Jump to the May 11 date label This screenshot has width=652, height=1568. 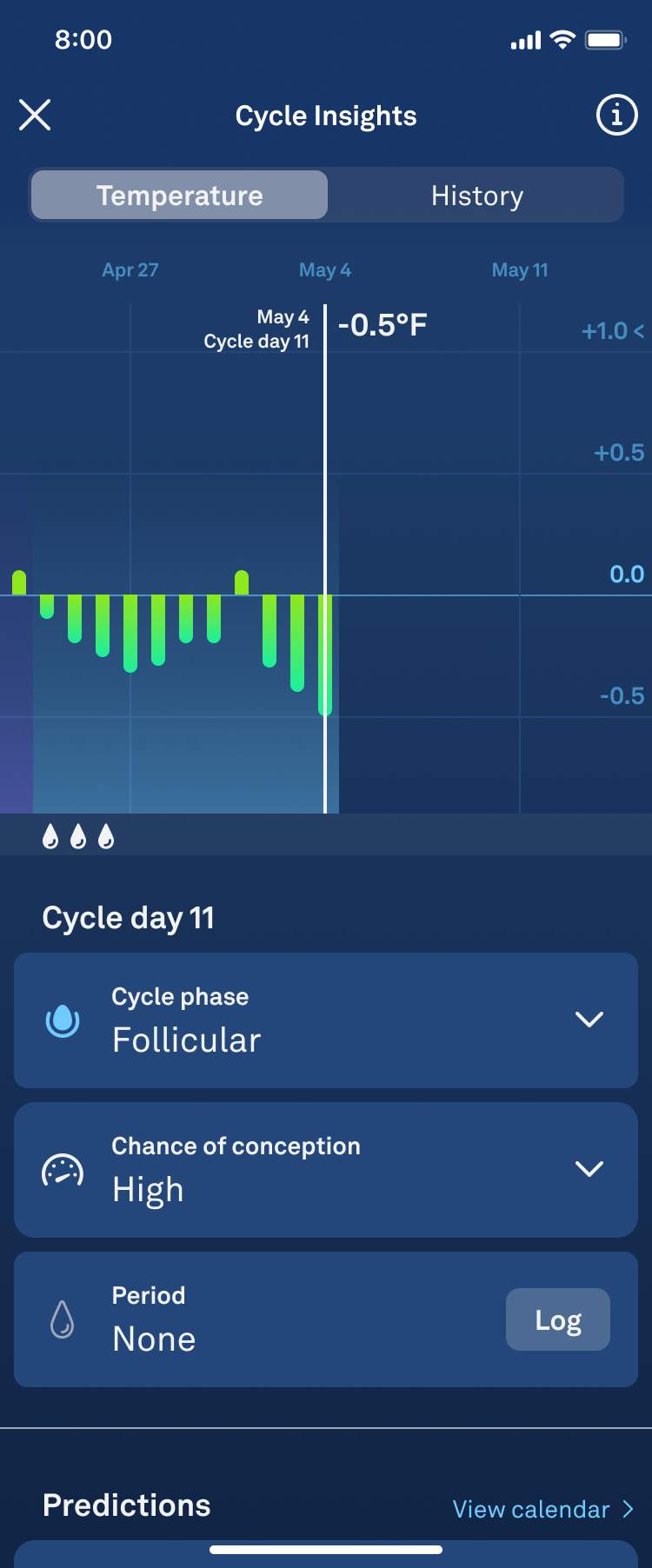[520, 270]
